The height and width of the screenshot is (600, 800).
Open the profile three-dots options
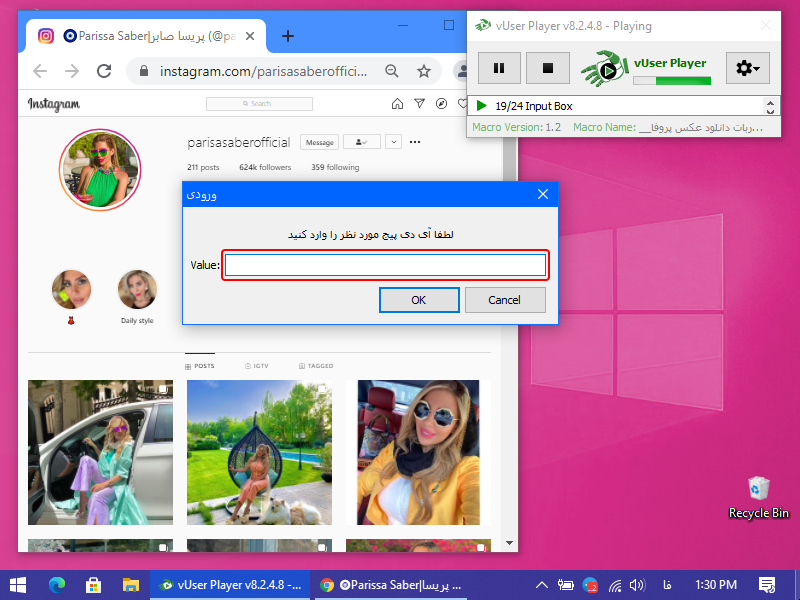[415, 142]
